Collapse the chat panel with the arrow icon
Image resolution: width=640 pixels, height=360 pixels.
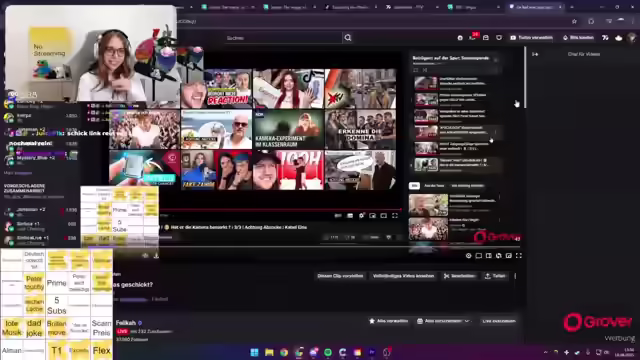point(535,54)
